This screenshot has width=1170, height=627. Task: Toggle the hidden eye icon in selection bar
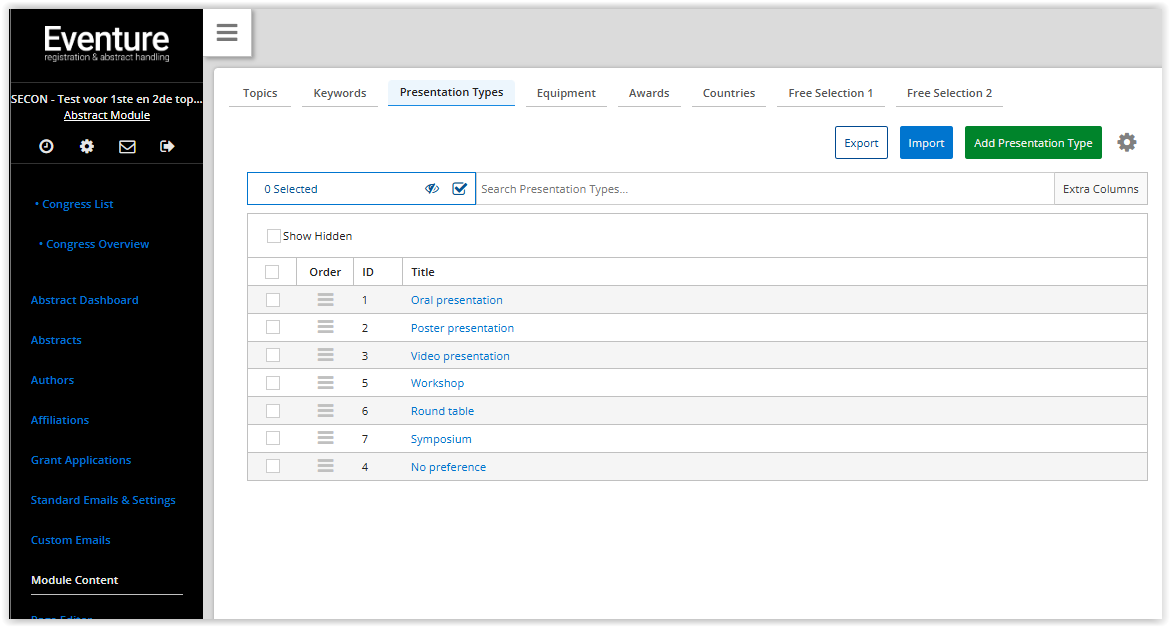(432, 189)
